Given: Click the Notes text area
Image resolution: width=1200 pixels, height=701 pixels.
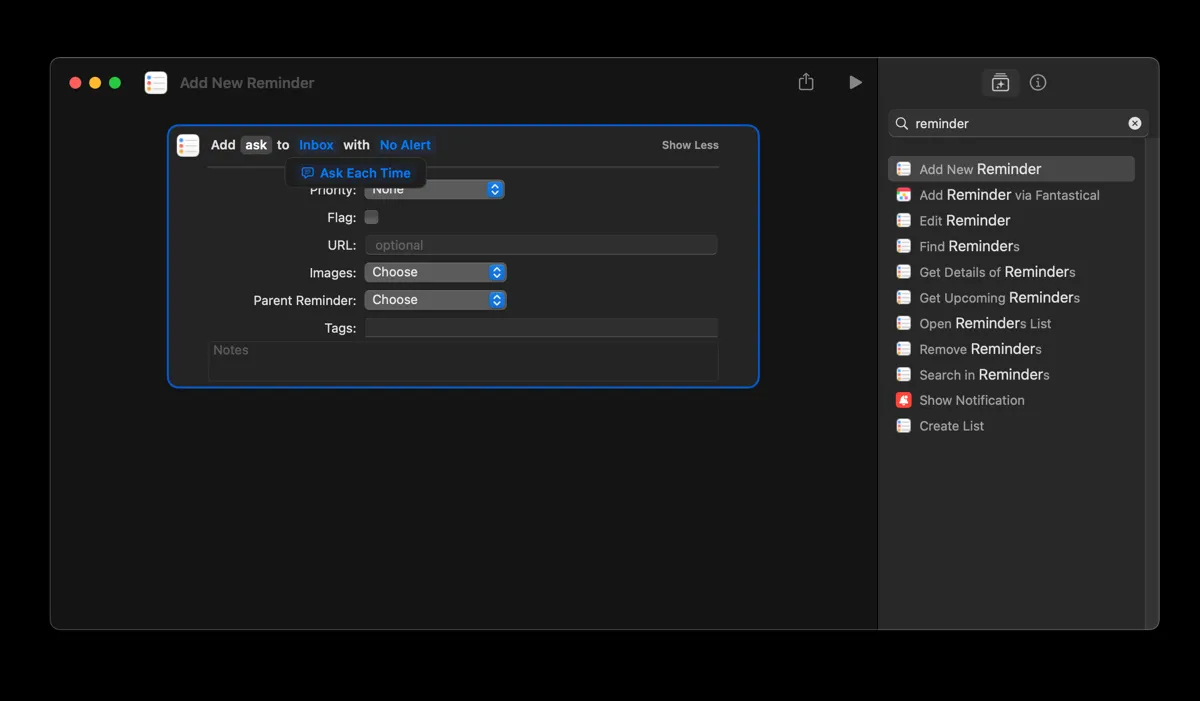Looking at the screenshot, I should point(463,361).
